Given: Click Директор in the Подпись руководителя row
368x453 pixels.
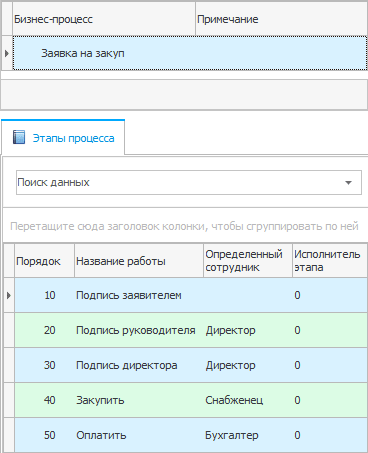Looking at the screenshot, I should point(248,330).
